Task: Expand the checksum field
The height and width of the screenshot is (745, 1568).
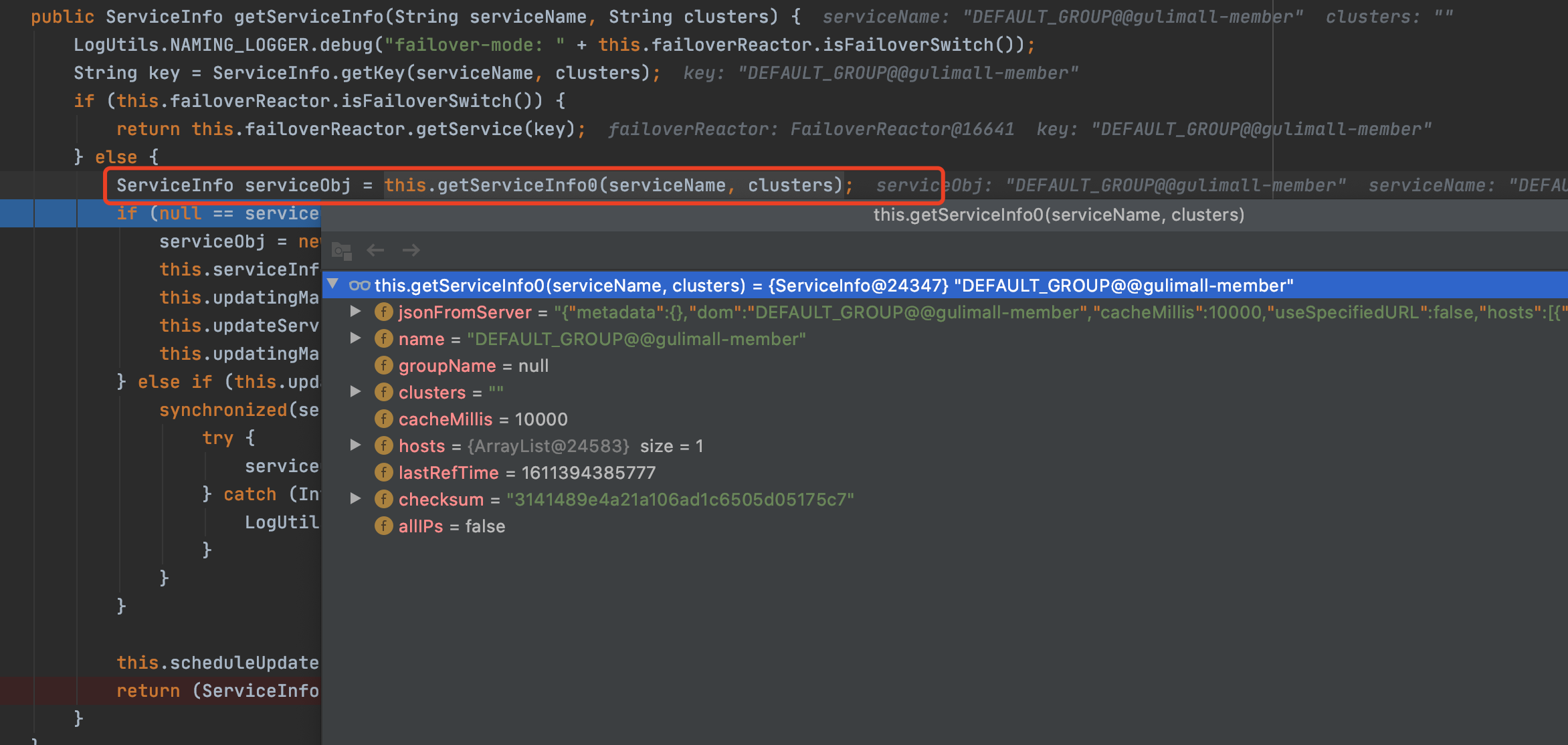Action: [356, 499]
